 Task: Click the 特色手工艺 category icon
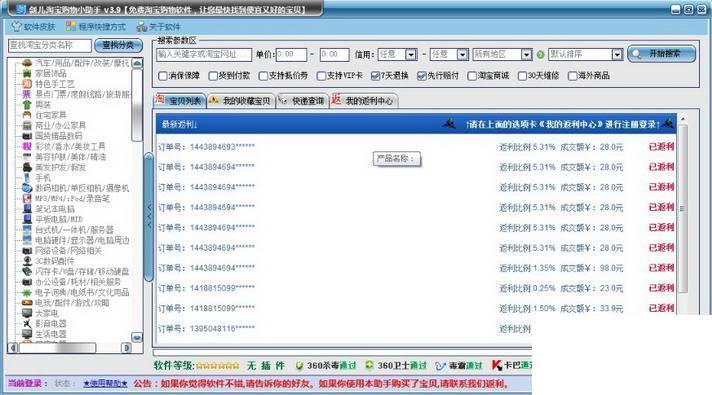point(27,84)
